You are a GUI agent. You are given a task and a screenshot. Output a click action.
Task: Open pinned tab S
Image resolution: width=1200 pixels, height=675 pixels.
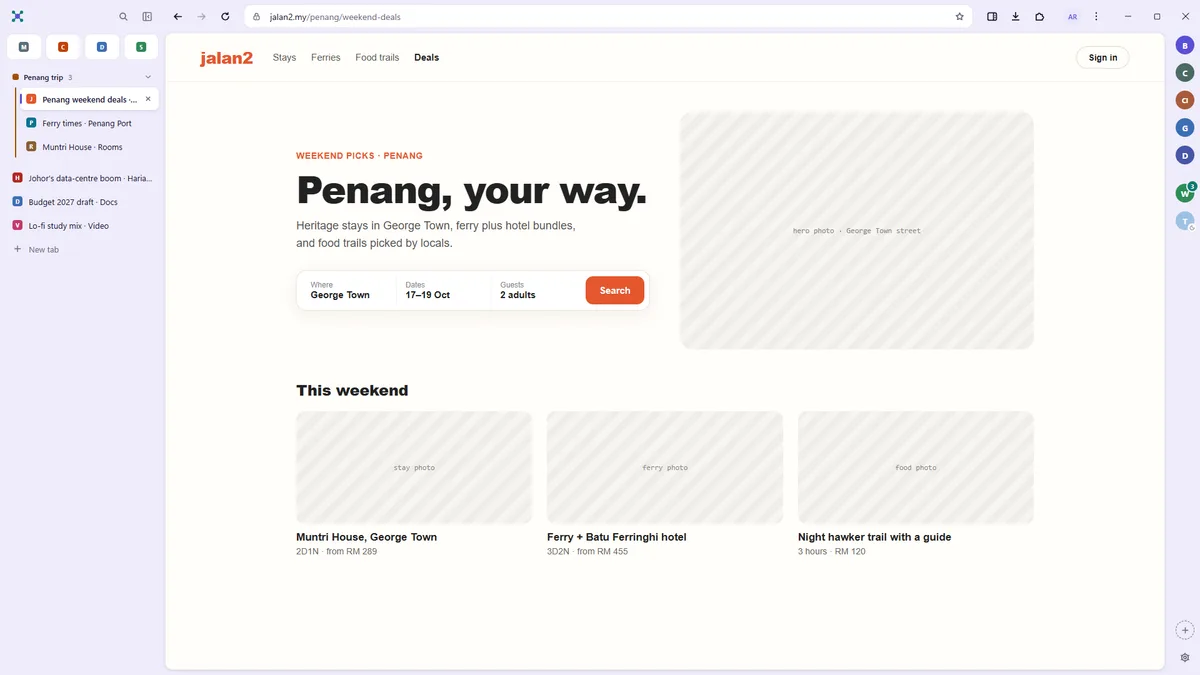[141, 47]
